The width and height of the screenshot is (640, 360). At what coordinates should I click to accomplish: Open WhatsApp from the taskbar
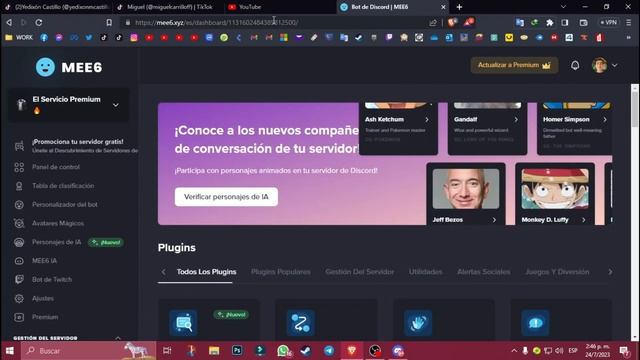(283, 351)
